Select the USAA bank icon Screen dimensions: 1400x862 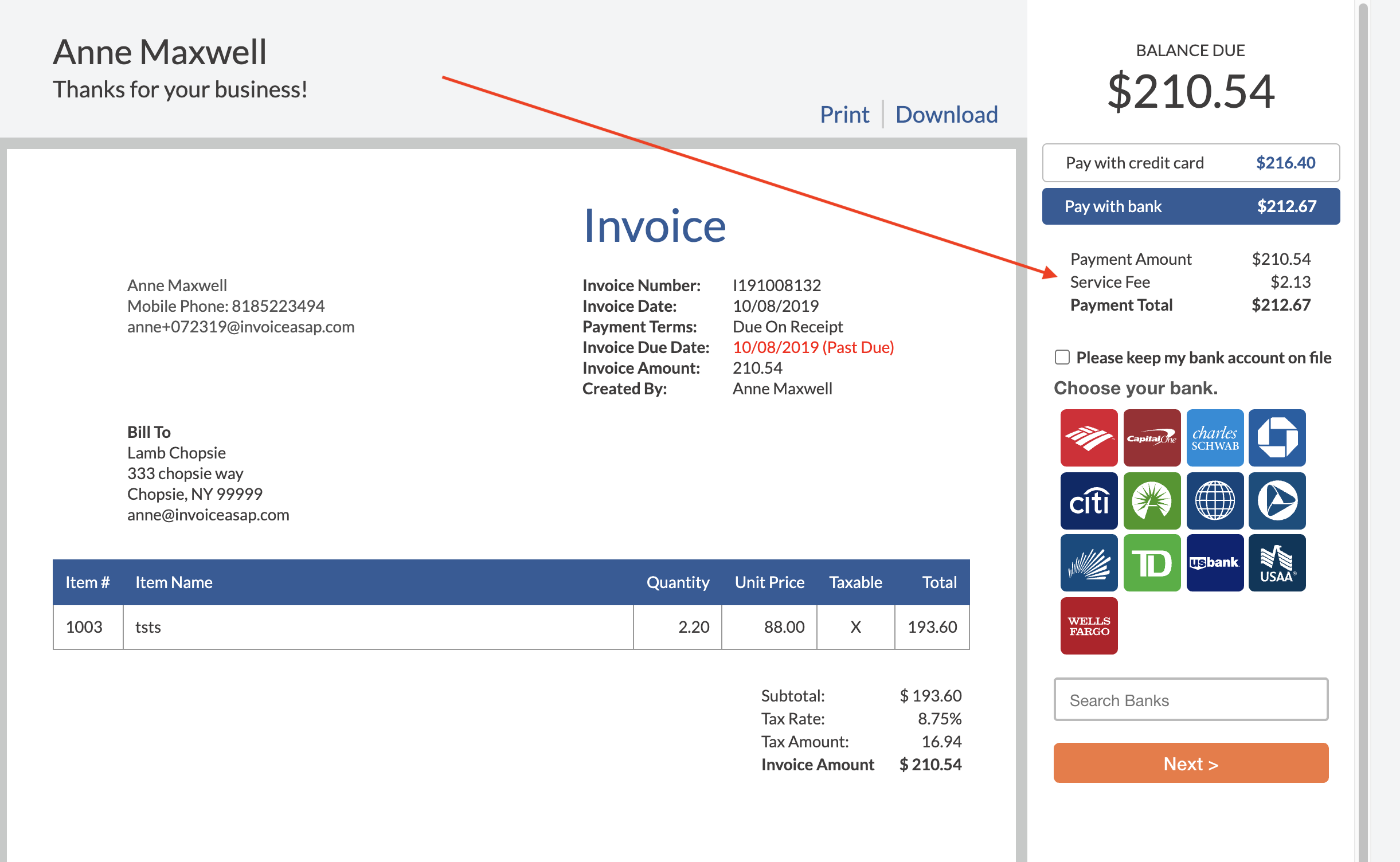click(x=1277, y=562)
